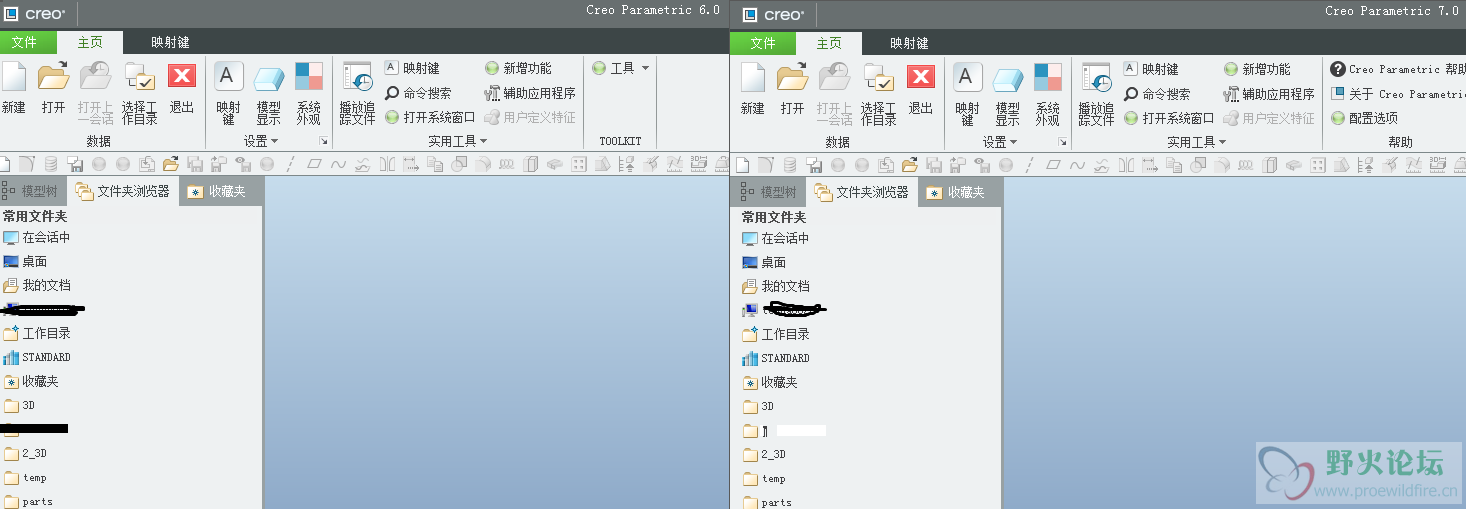Click 打开系统窗口 in Creo 7.0 window

point(1170,118)
